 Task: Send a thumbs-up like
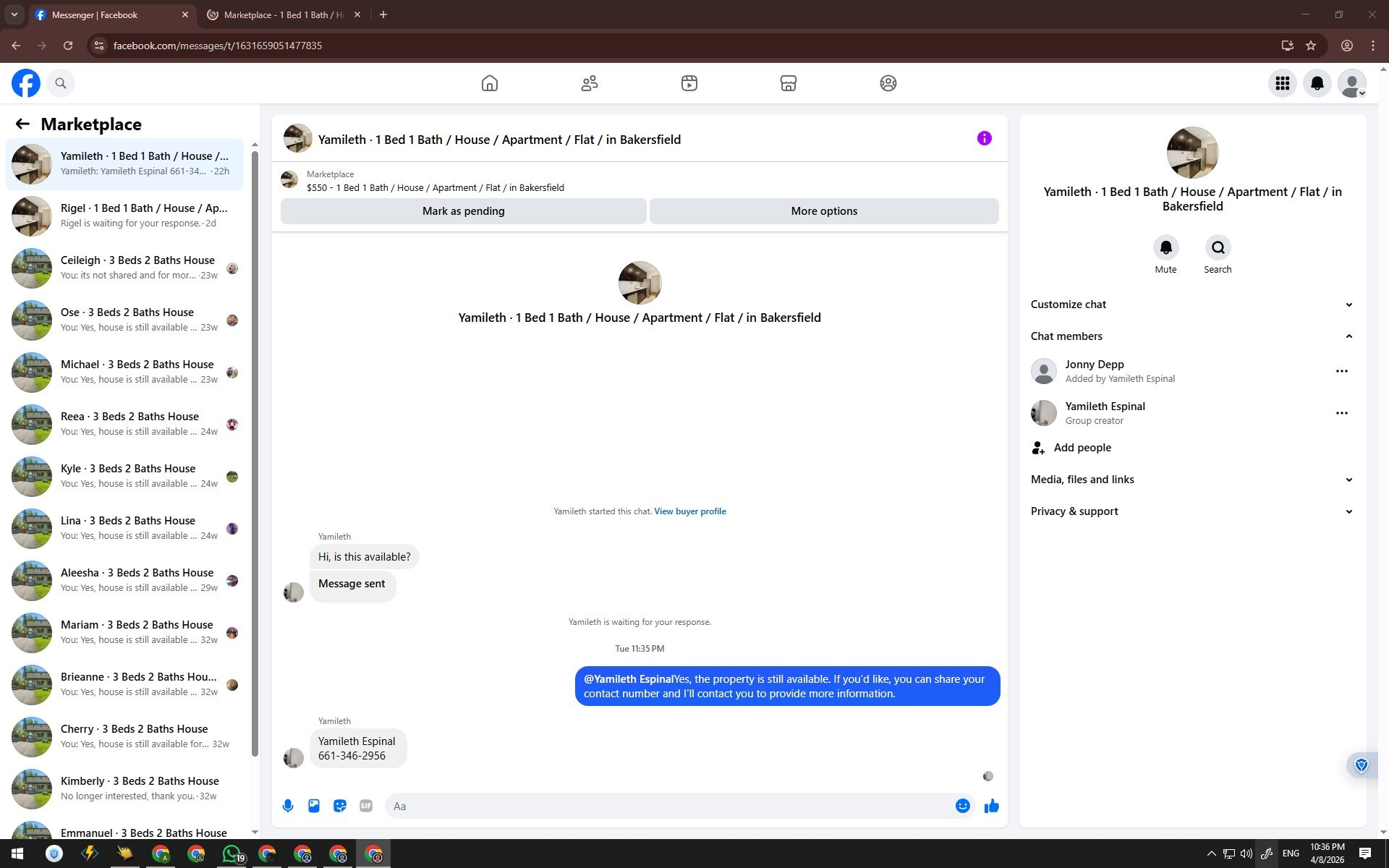[x=991, y=806]
